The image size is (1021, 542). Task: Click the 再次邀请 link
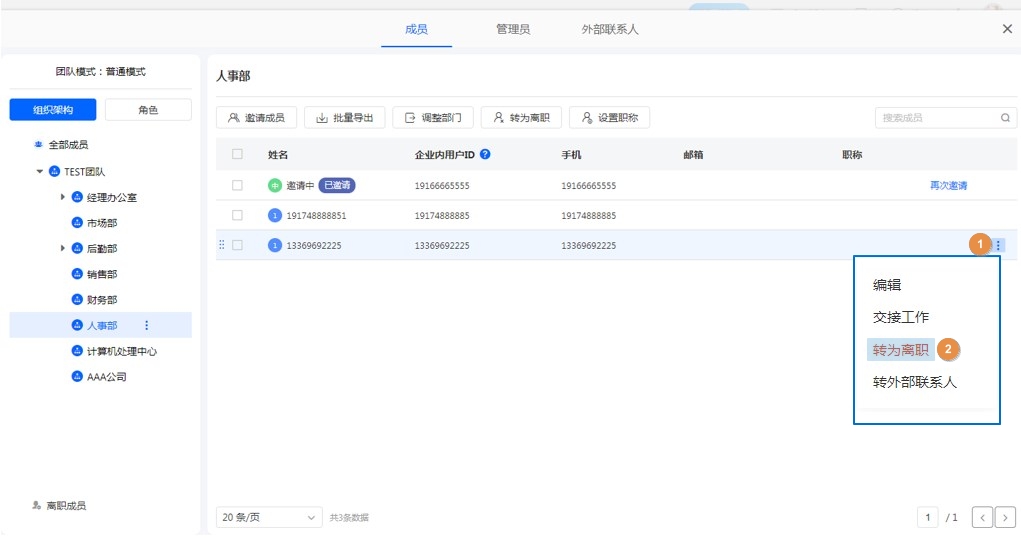(x=948, y=186)
